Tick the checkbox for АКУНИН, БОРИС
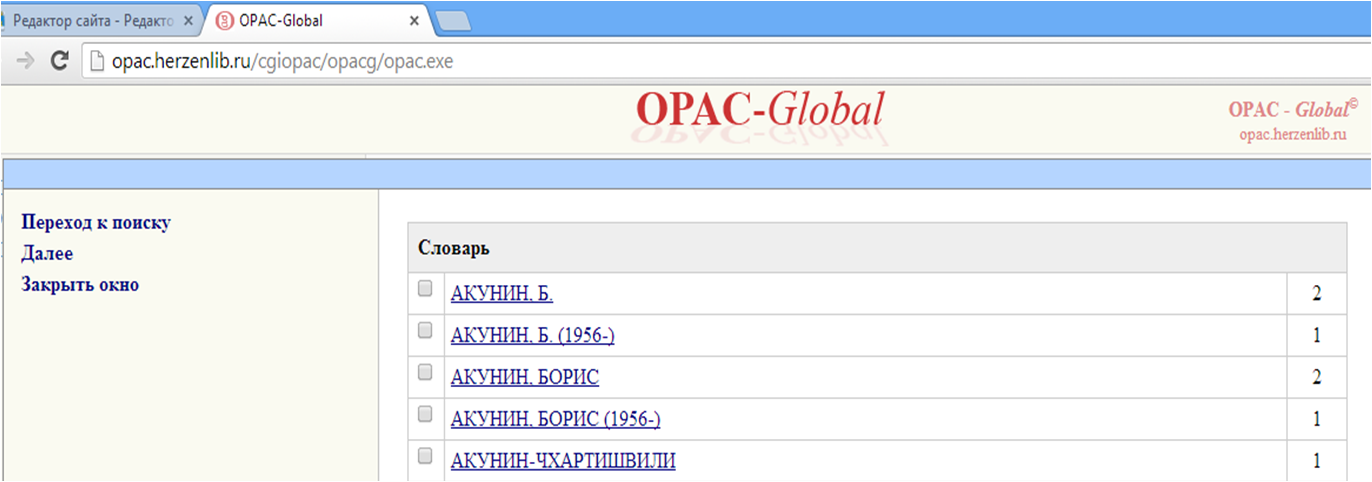The height and width of the screenshot is (482, 1372). pos(425,373)
